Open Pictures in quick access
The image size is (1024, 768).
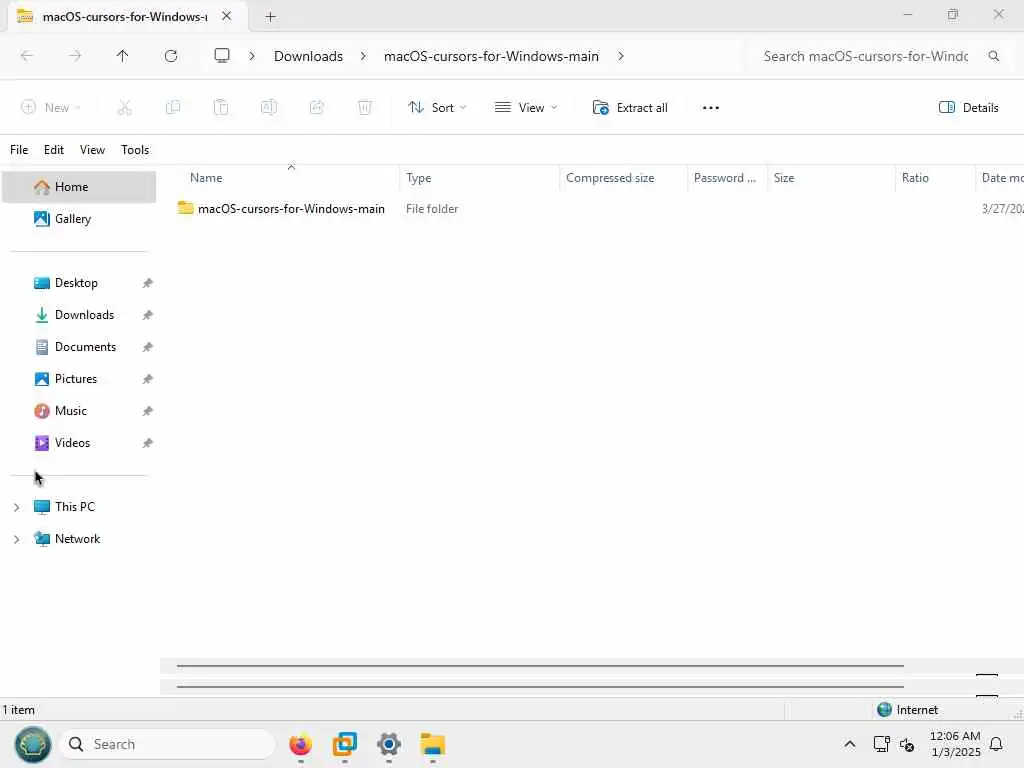[79, 379]
